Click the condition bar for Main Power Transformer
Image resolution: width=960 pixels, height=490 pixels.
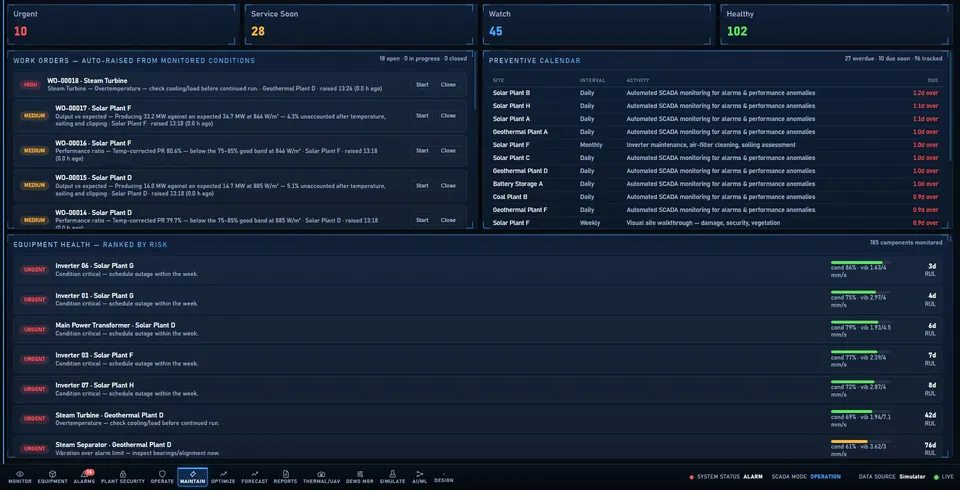[860, 322]
